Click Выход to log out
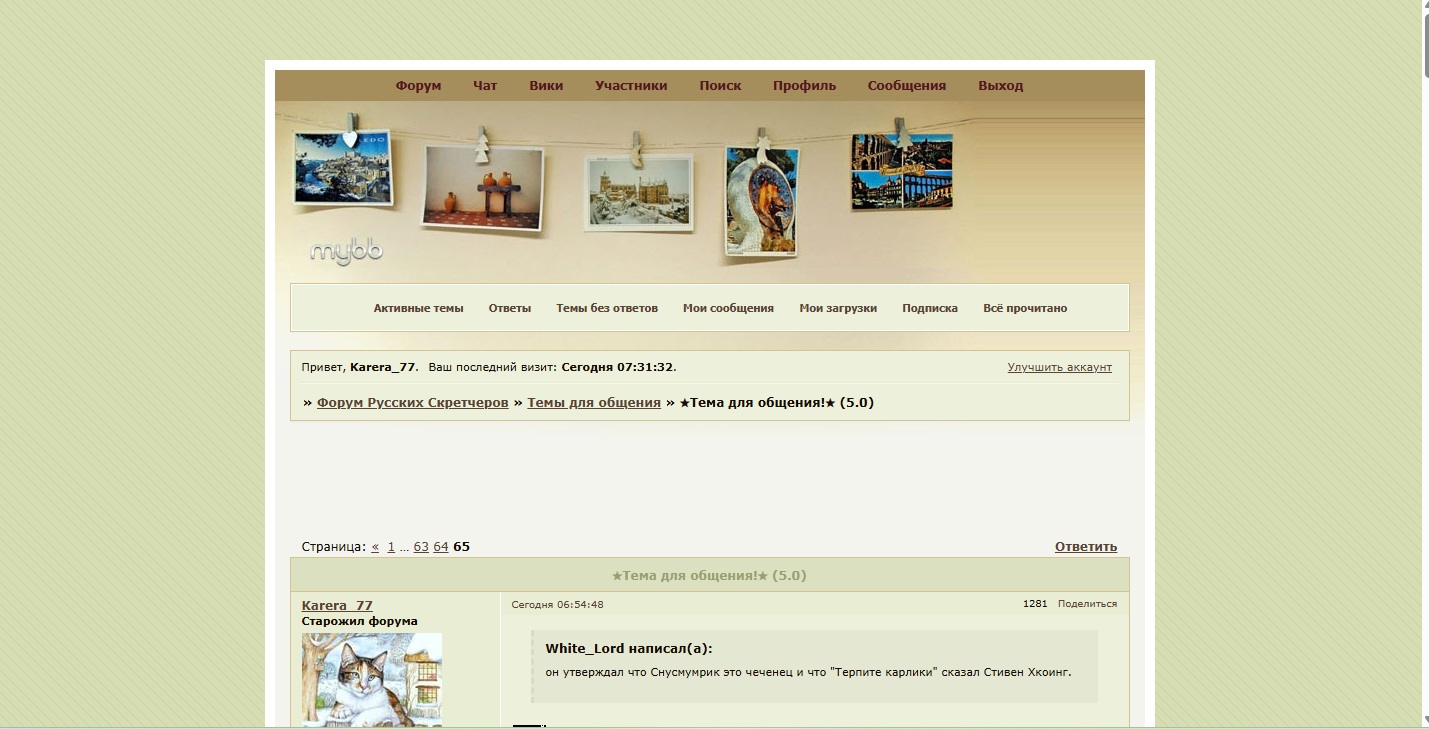Viewport: 1429px width, 729px height. 1001,86
